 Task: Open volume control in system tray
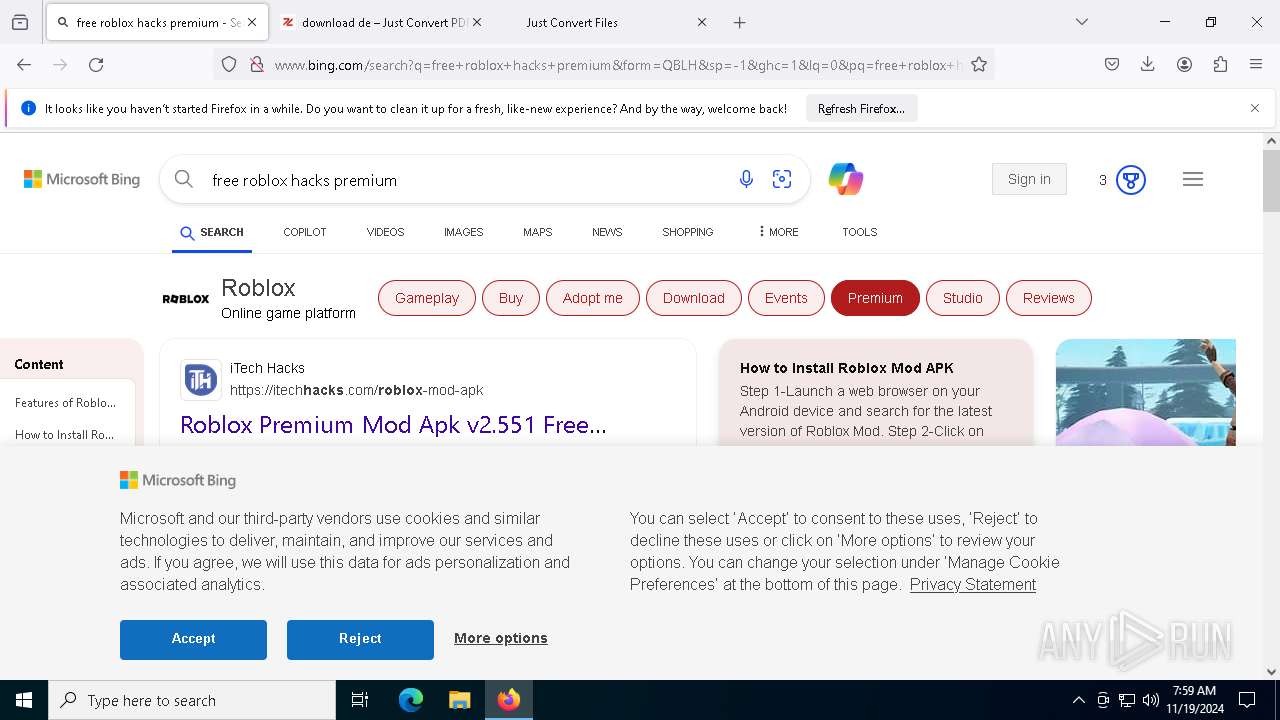tap(1151, 700)
